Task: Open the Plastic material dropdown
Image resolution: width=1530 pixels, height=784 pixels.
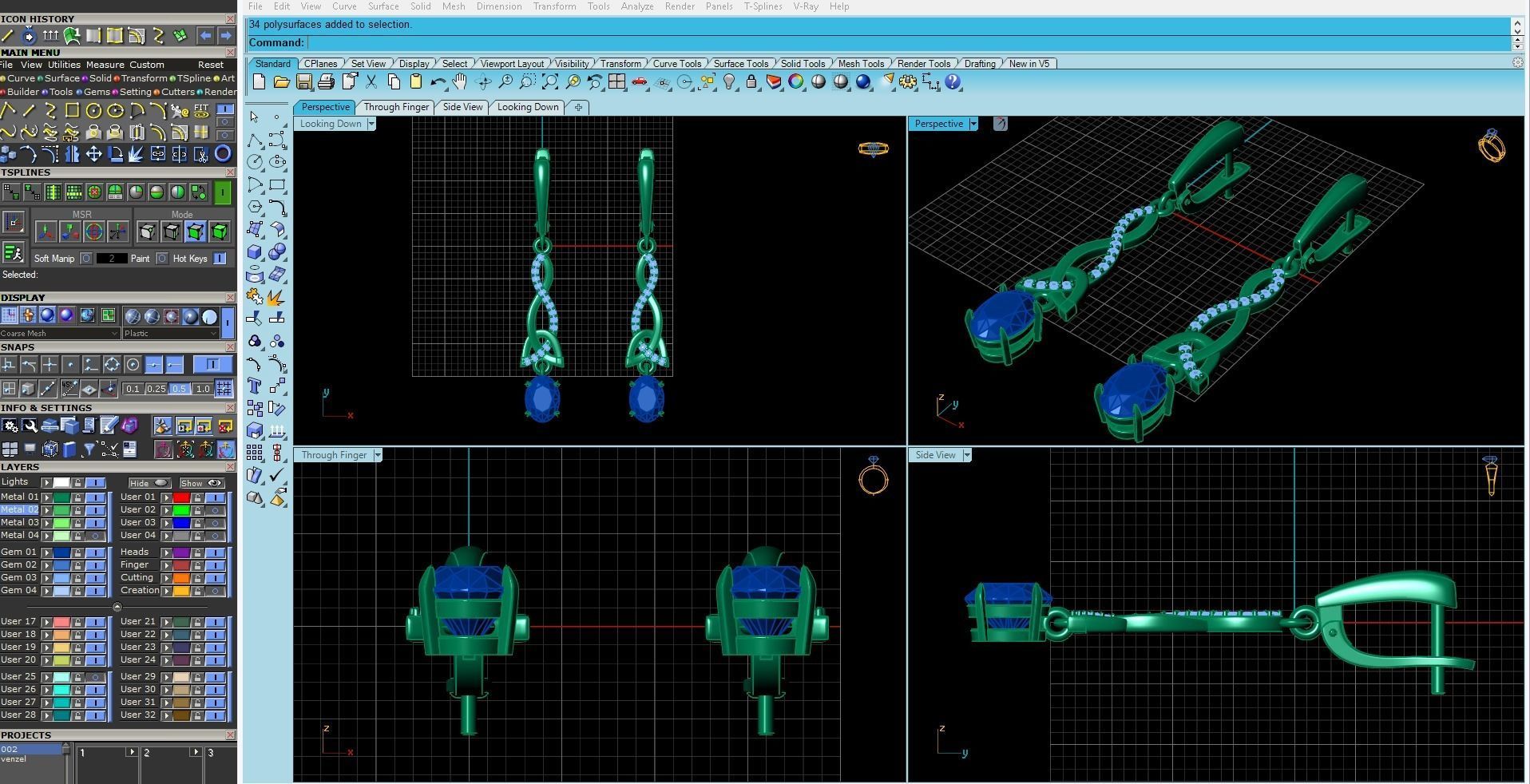Action: click(x=170, y=334)
